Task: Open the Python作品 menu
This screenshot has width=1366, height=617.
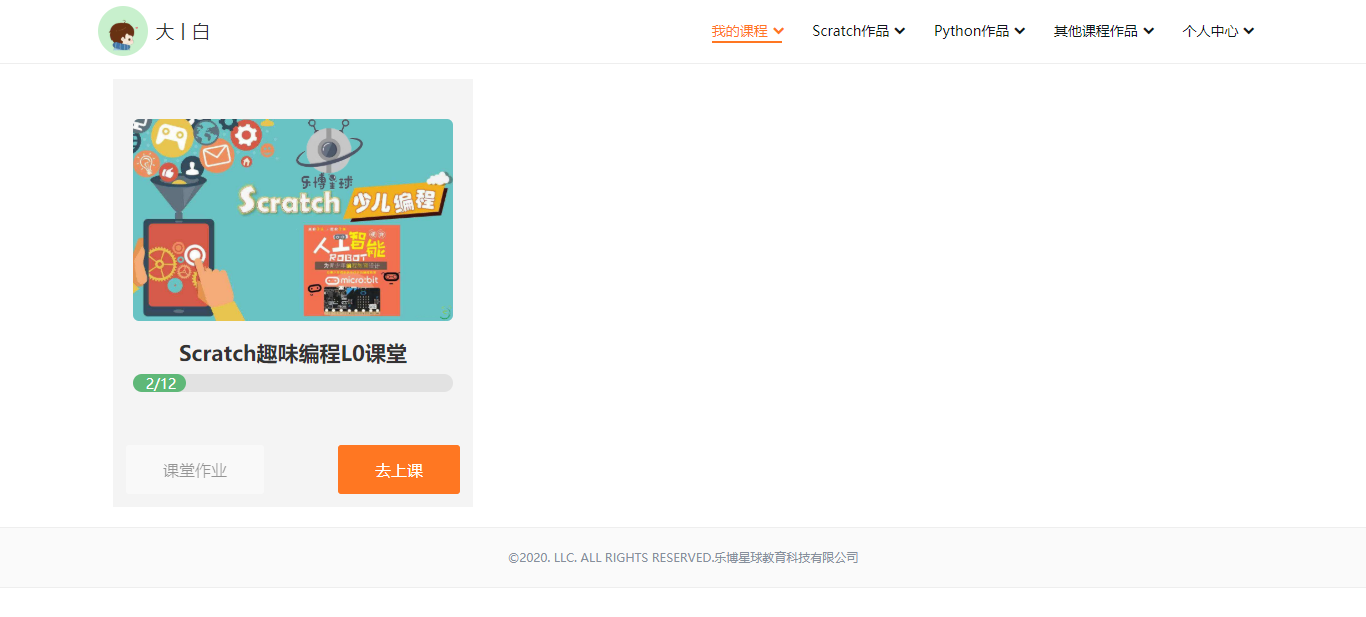Action: pyautogui.click(x=979, y=31)
